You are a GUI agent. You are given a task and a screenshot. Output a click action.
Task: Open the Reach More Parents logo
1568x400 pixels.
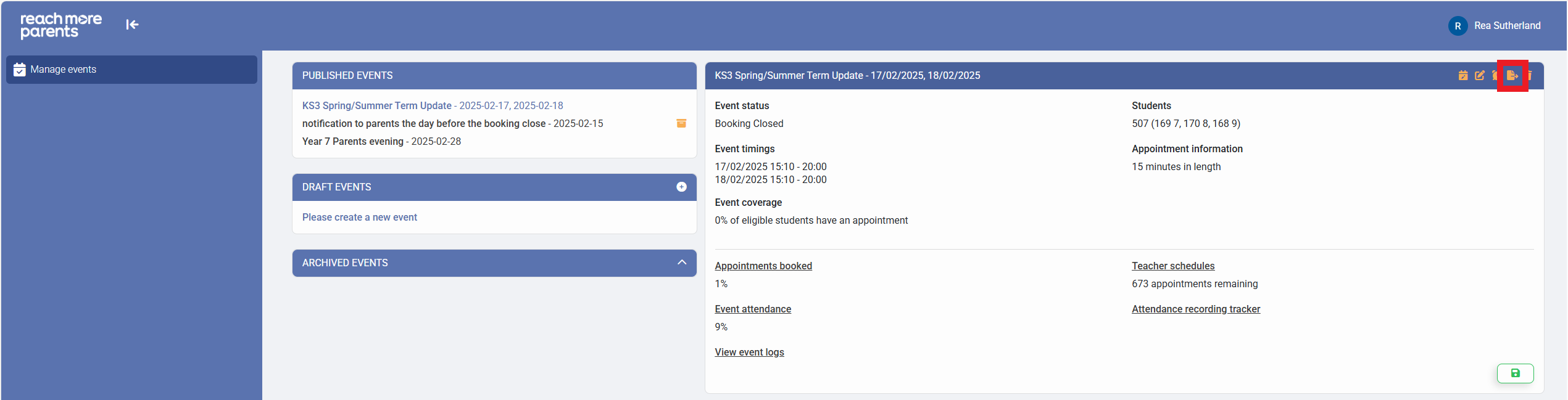[x=61, y=25]
